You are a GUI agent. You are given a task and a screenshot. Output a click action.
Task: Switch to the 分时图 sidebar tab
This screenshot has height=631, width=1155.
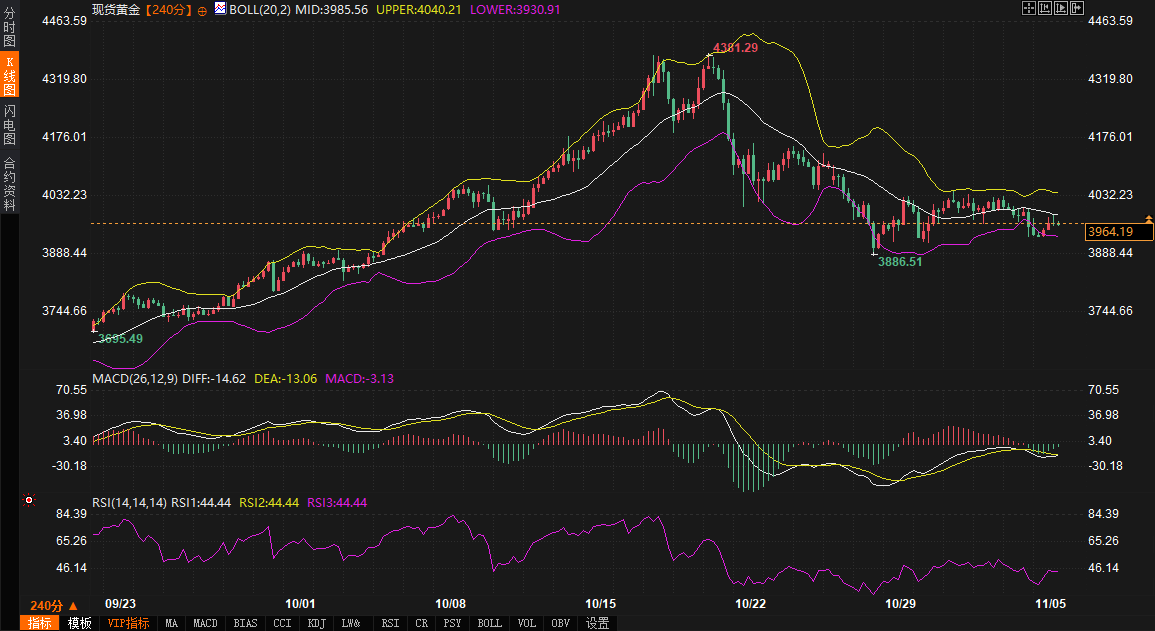(x=9, y=27)
